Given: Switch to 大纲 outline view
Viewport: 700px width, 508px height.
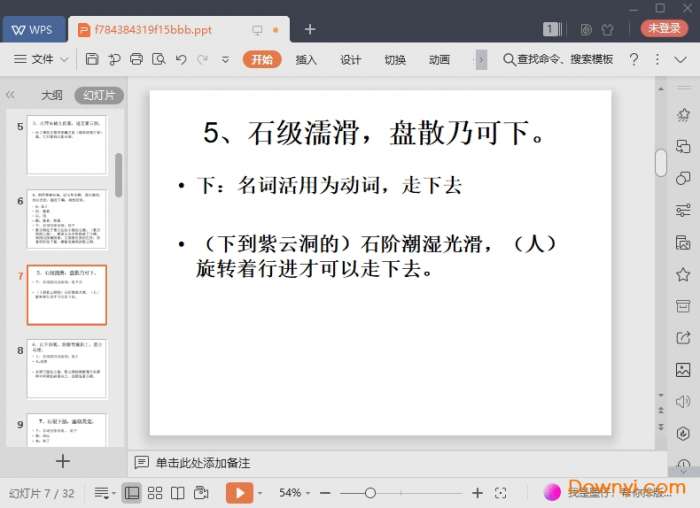Looking at the screenshot, I should pyautogui.click(x=52, y=95).
